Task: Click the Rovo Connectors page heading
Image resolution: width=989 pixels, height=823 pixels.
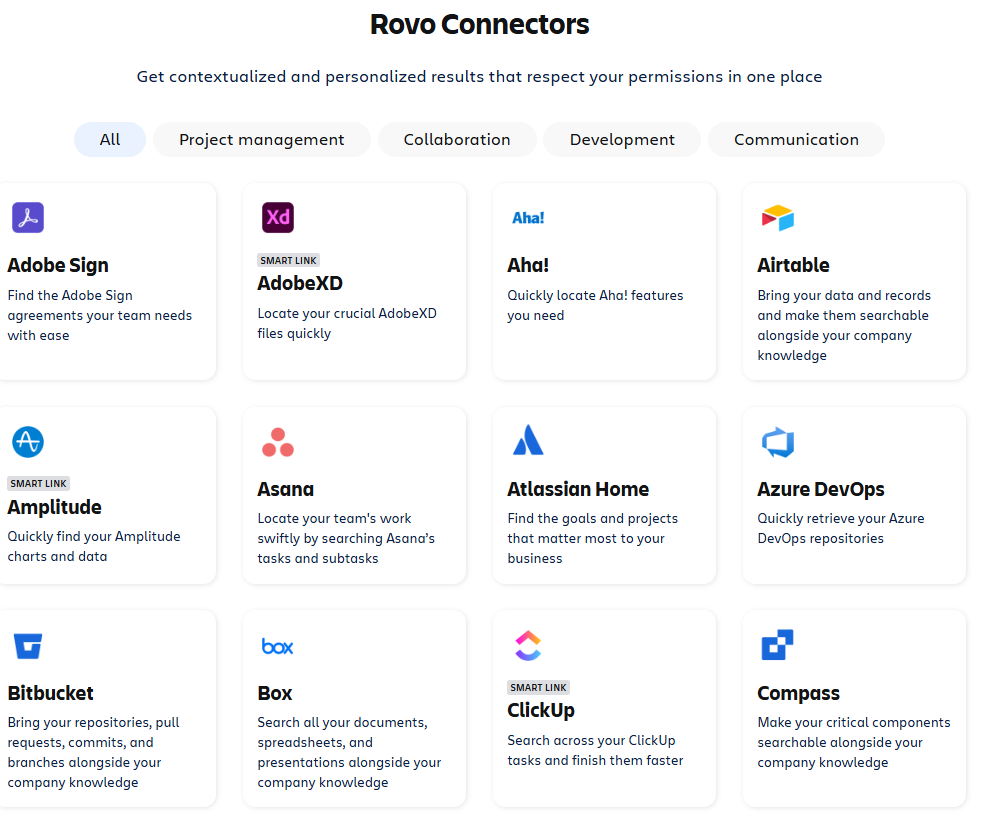Action: 479,25
